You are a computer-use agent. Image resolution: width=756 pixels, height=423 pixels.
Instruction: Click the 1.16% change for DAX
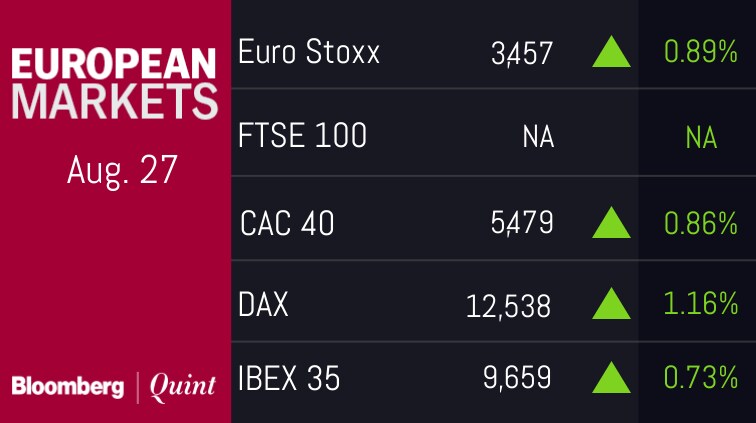pos(704,304)
